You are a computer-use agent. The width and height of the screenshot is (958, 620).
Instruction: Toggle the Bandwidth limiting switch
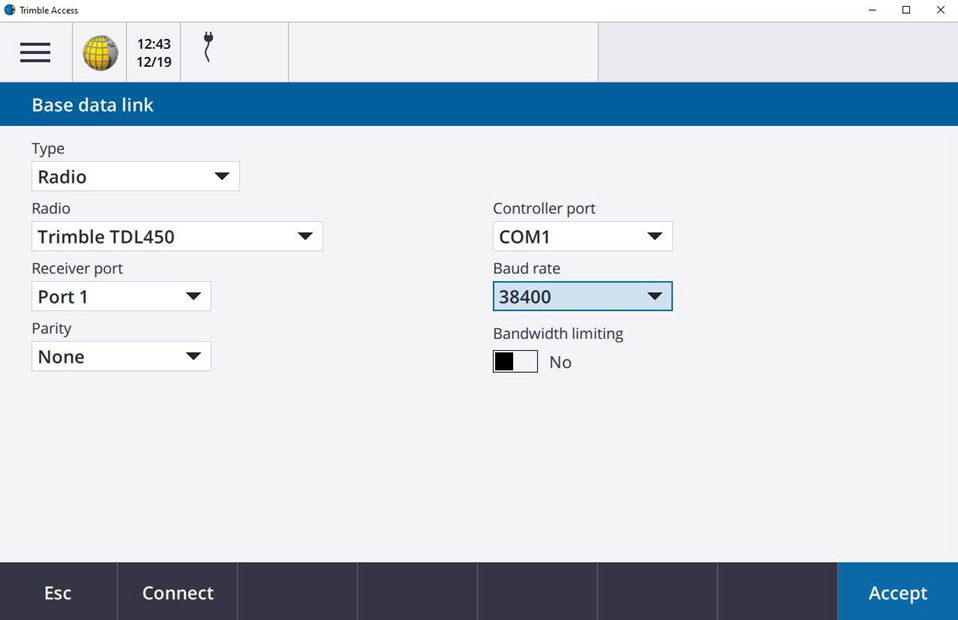(x=515, y=362)
